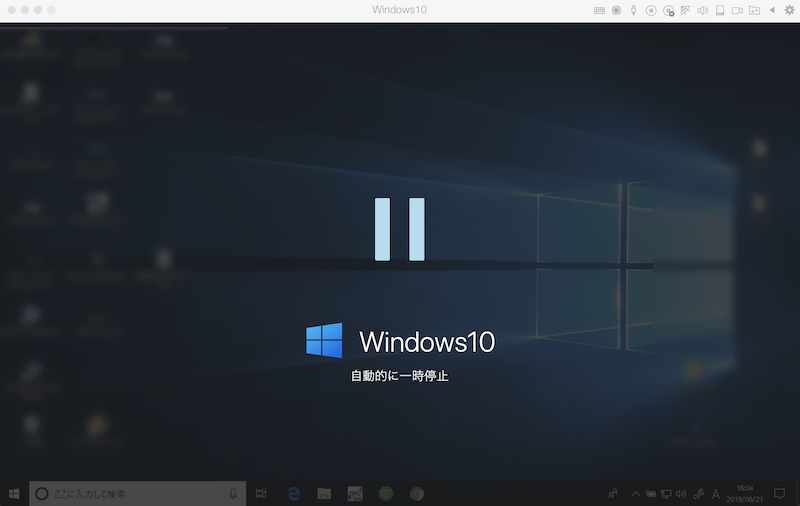This screenshot has height=506, width=800.
Task: Click the speaker sound icon in title bar
Action: coord(702,10)
